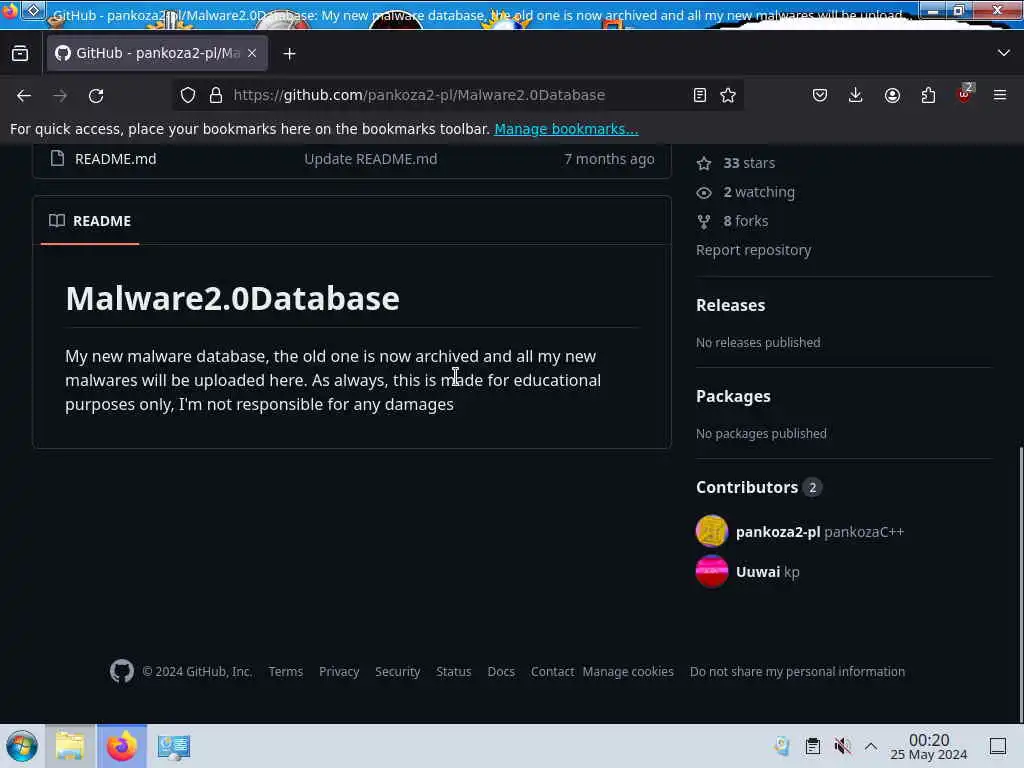Open Manage bookmarks link

tap(566, 129)
